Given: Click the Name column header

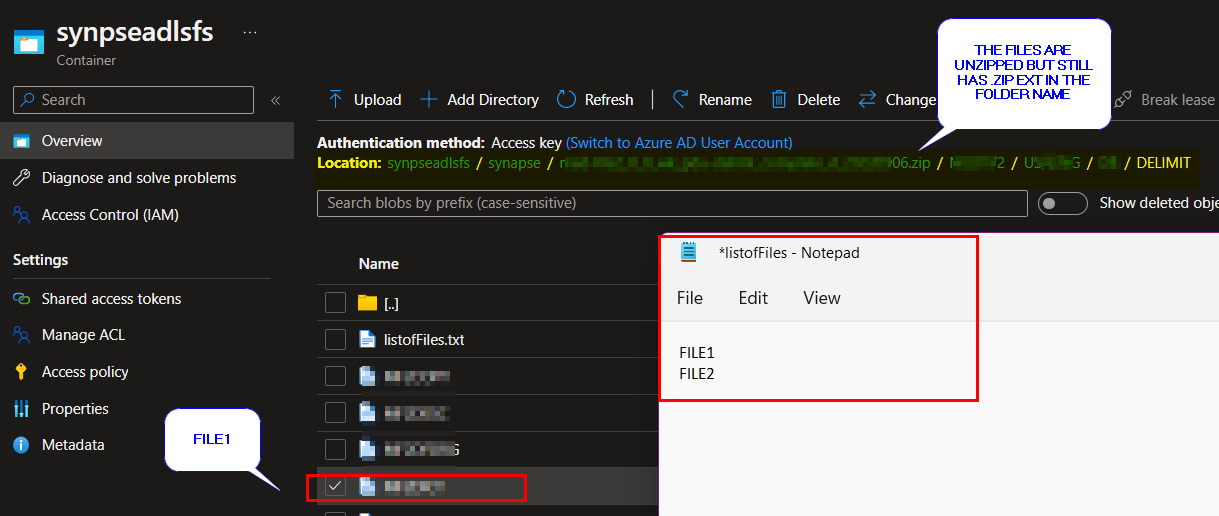Looking at the screenshot, I should [x=379, y=264].
